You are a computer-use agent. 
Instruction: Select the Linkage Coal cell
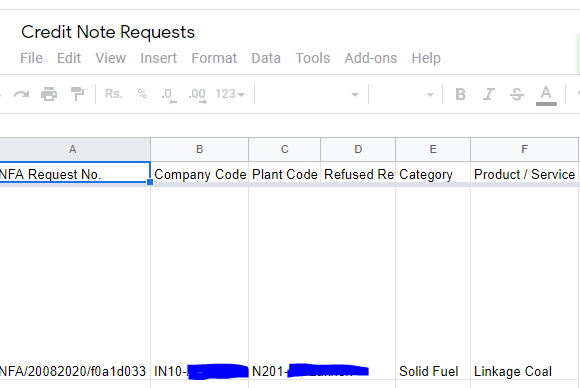[524, 371]
